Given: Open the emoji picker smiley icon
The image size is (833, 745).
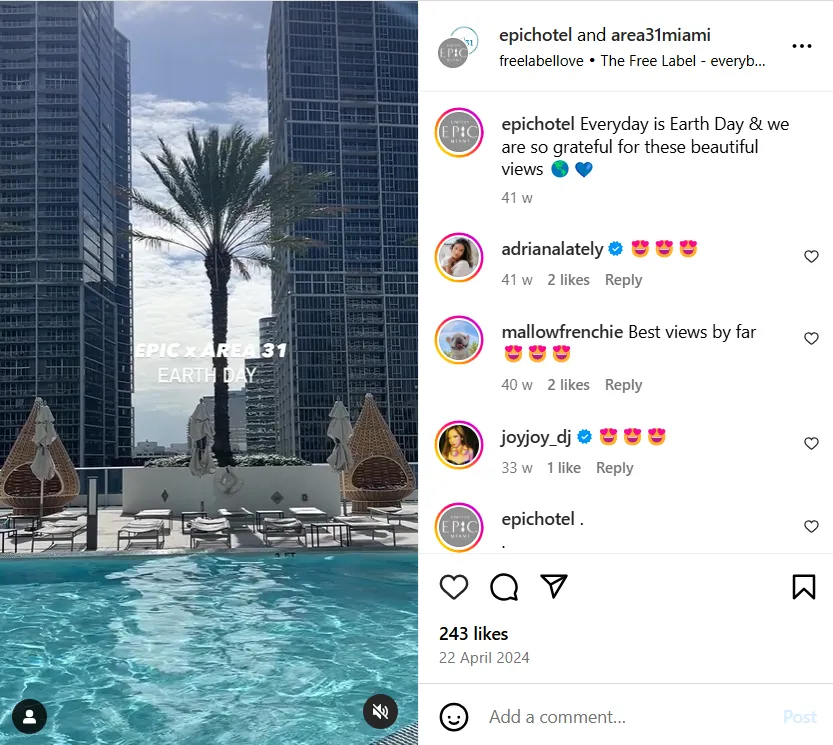Looking at the screenshot, I should pyautogui.click(x=454, y=717).
